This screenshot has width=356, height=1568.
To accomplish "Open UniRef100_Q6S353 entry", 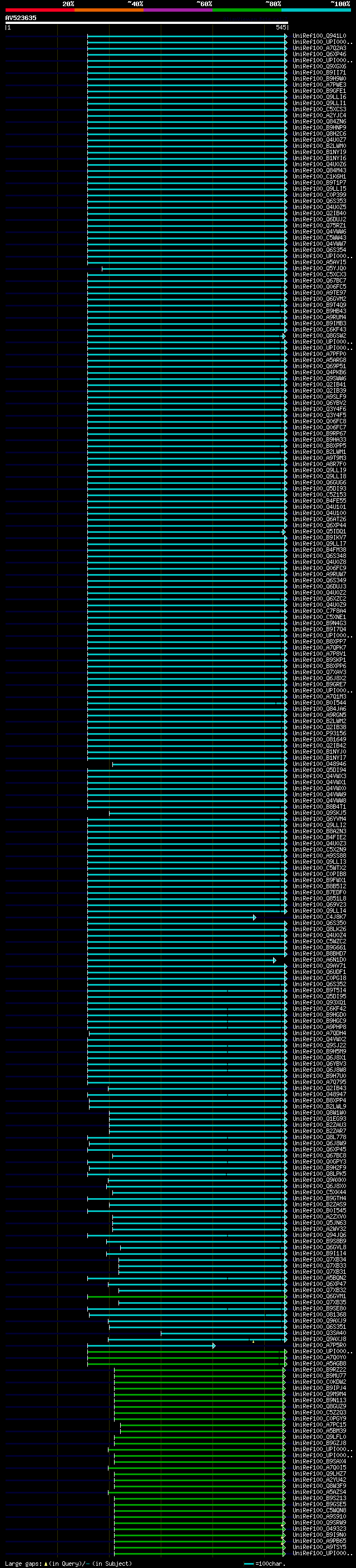I will (x=319, y=201).
